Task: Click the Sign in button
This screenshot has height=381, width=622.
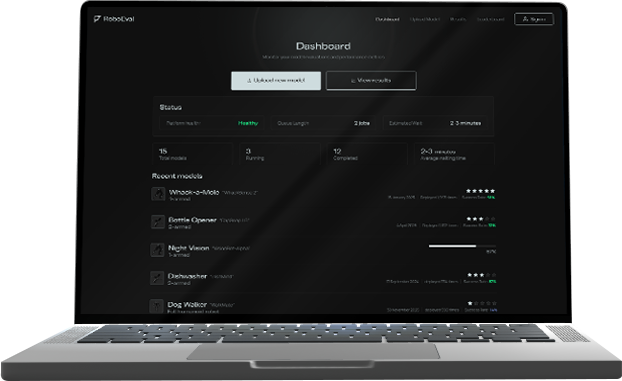Action: coord(534,19)
